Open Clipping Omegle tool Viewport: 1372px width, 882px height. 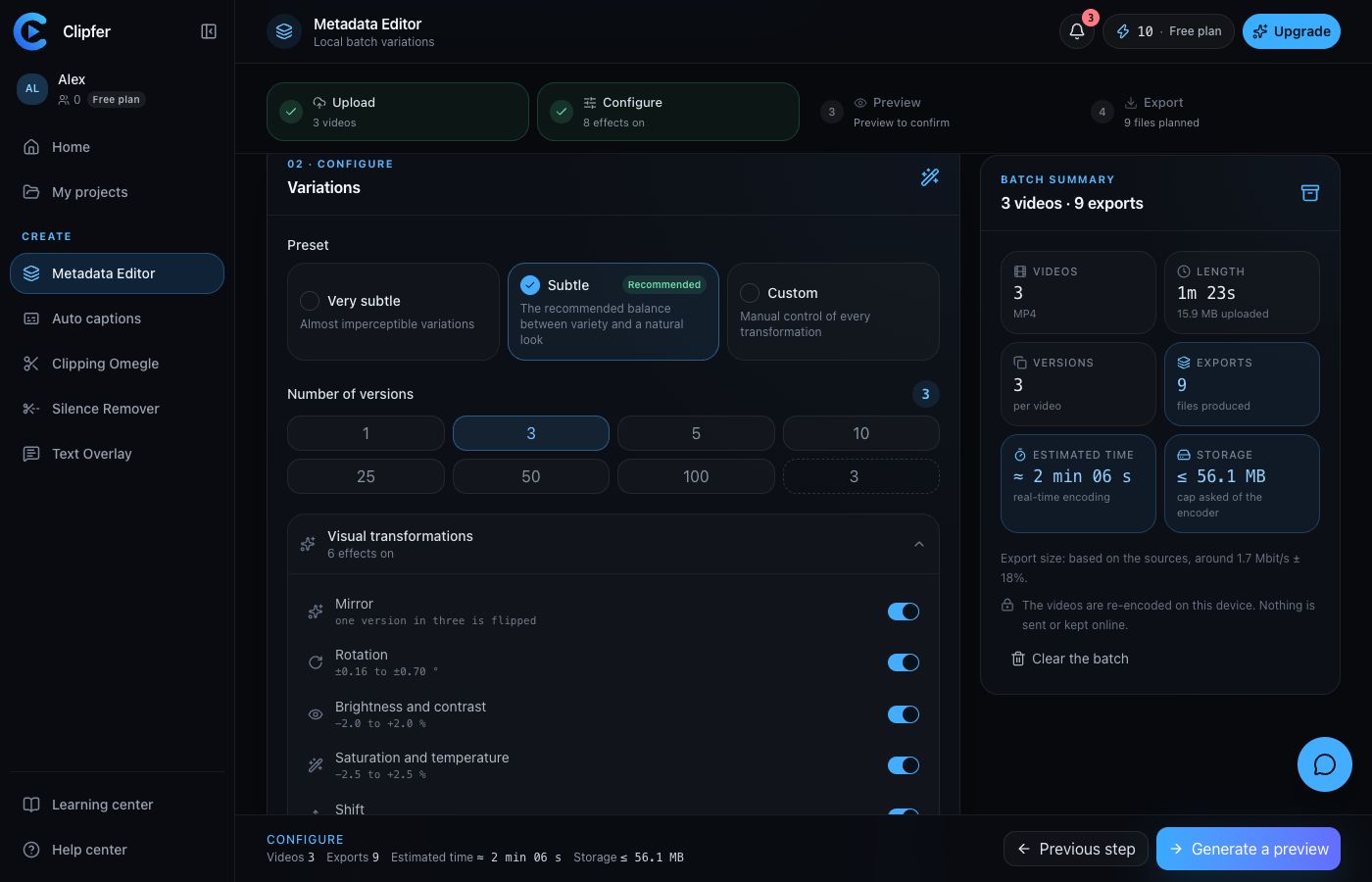[x=117, y=364]
